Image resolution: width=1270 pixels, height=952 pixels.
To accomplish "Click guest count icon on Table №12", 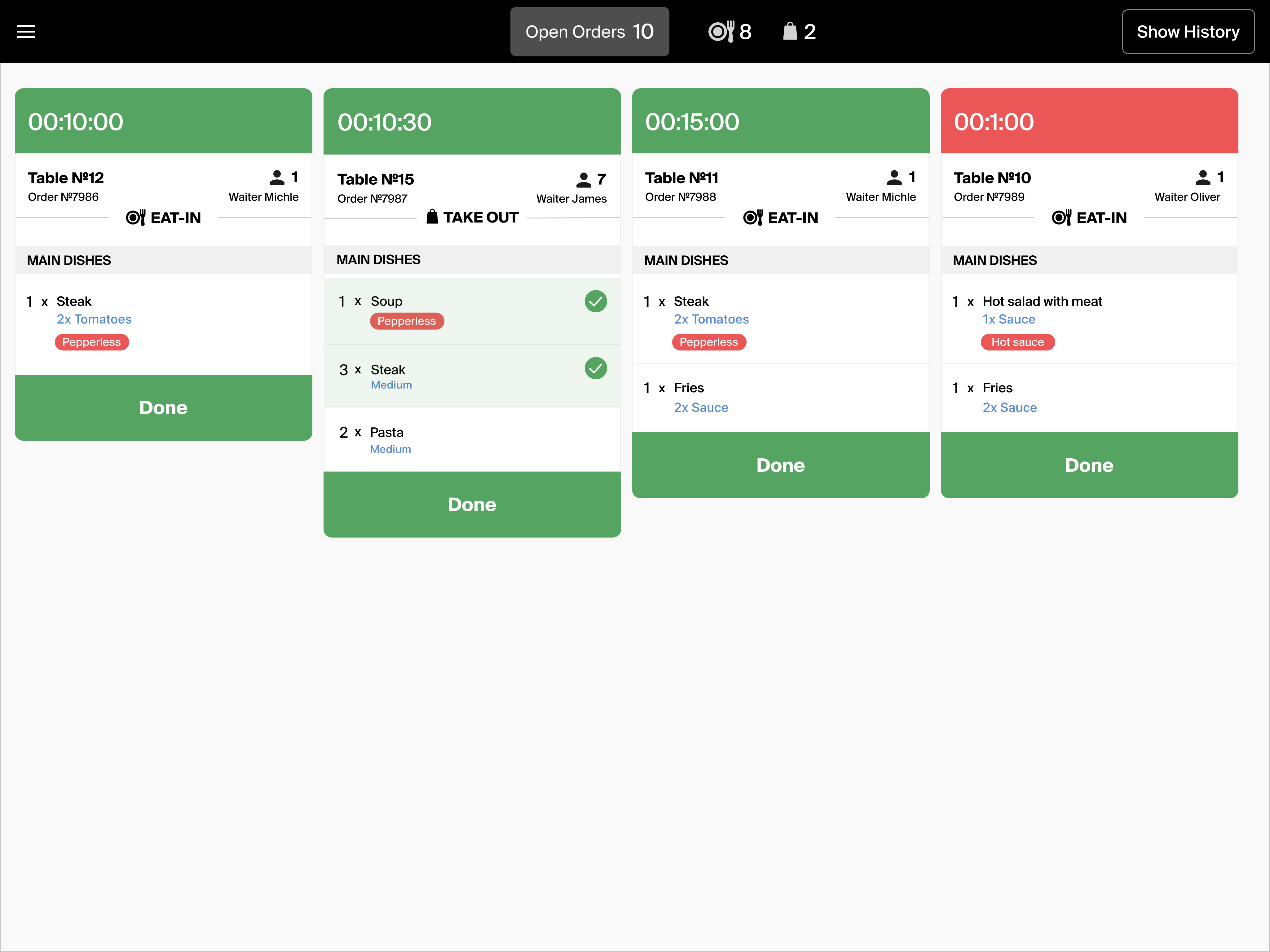I will point(277,178).
